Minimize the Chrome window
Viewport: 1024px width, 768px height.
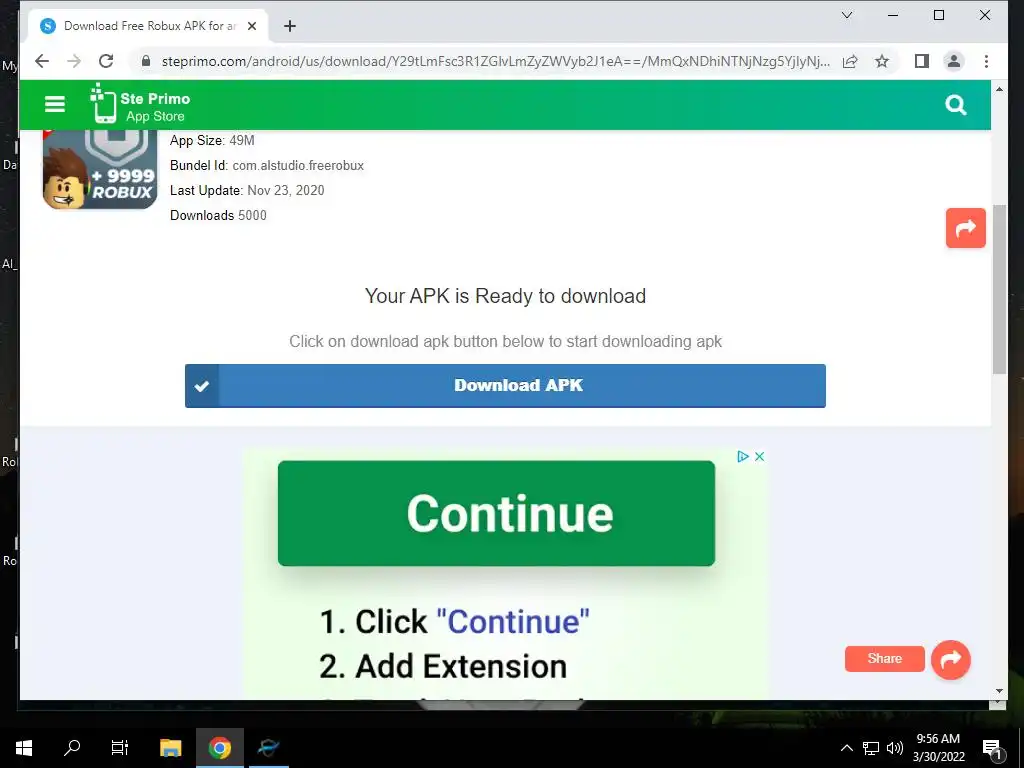pos(893,15)
